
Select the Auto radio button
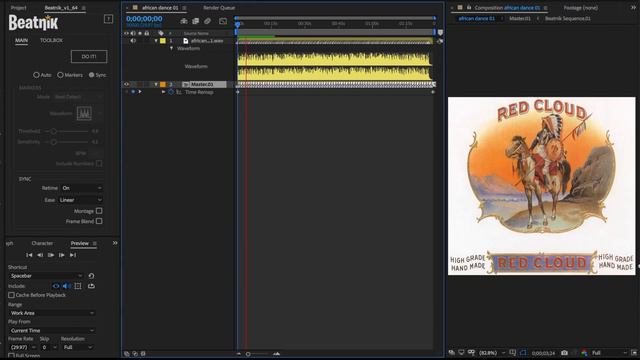click(x=36, y=75)
